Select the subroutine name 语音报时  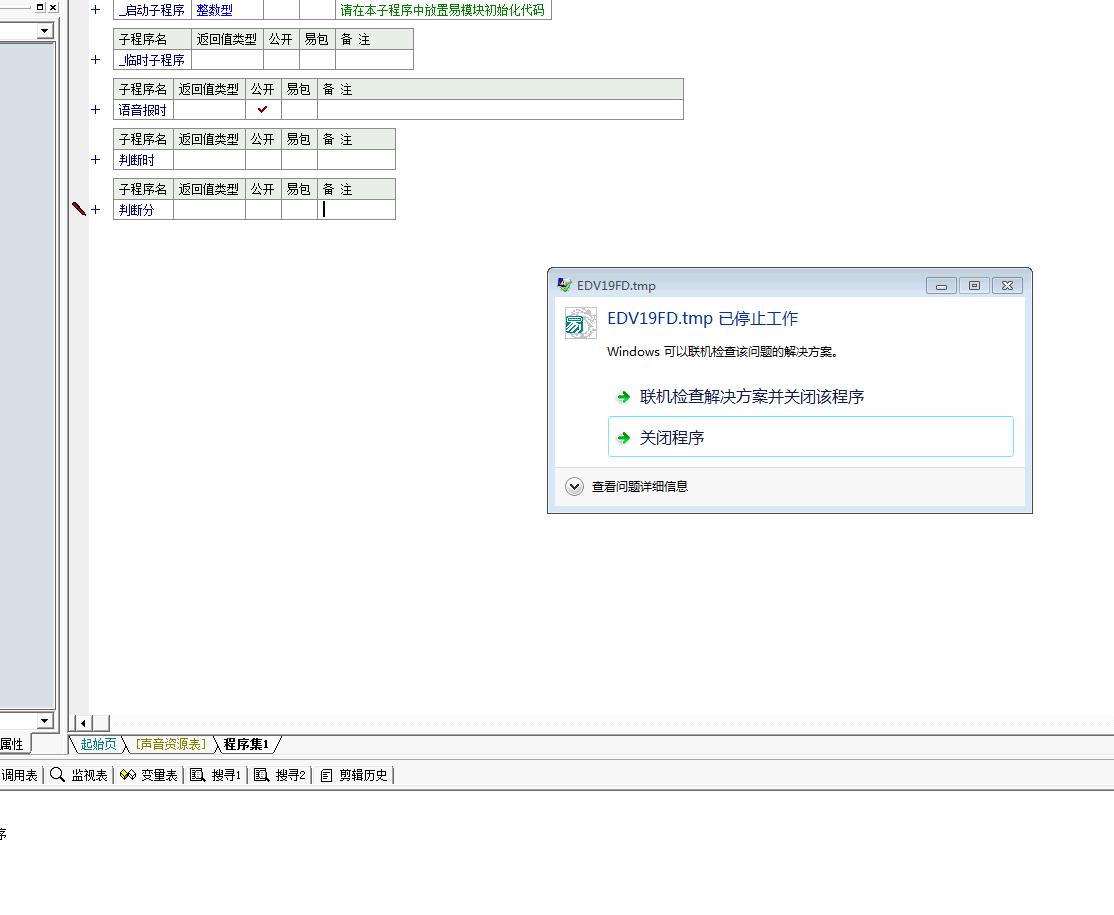pyautogui.click(x=143, y=109)
